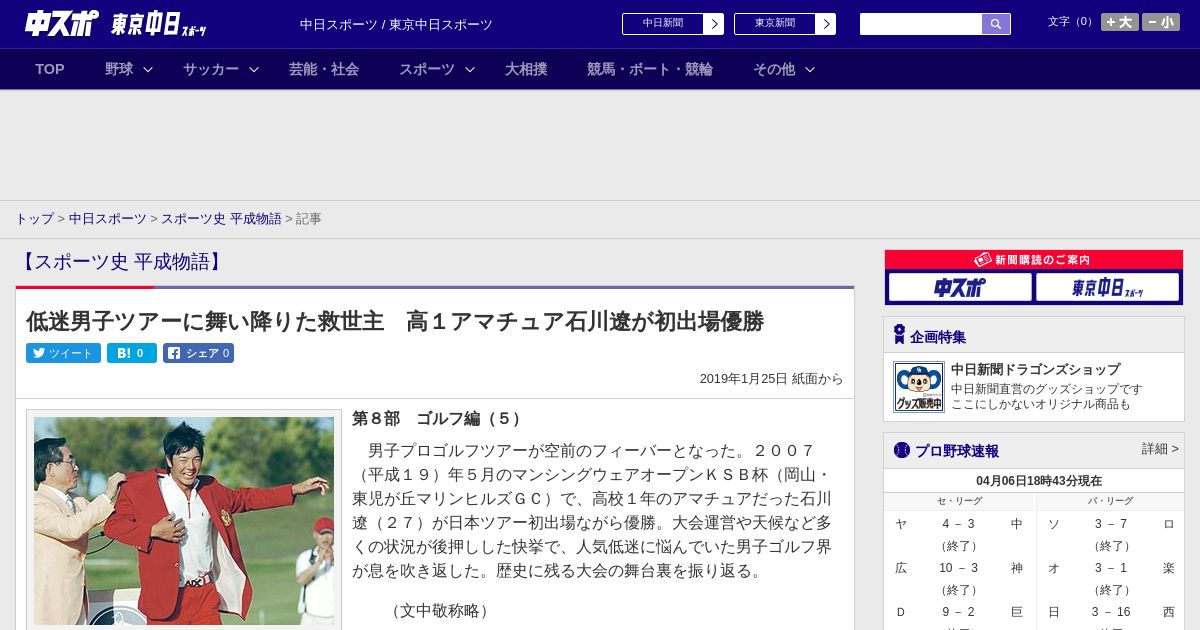Go to トップ breadcrumb link

click(34, 218)
